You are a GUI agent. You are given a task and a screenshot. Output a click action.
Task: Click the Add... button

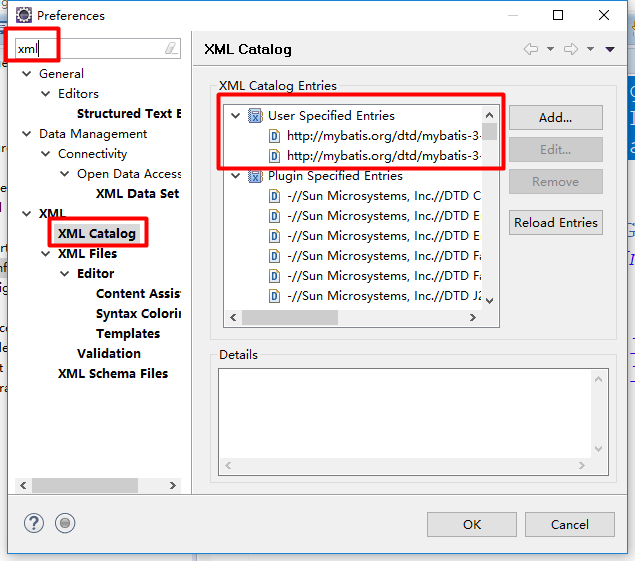[x=556, y=118]
